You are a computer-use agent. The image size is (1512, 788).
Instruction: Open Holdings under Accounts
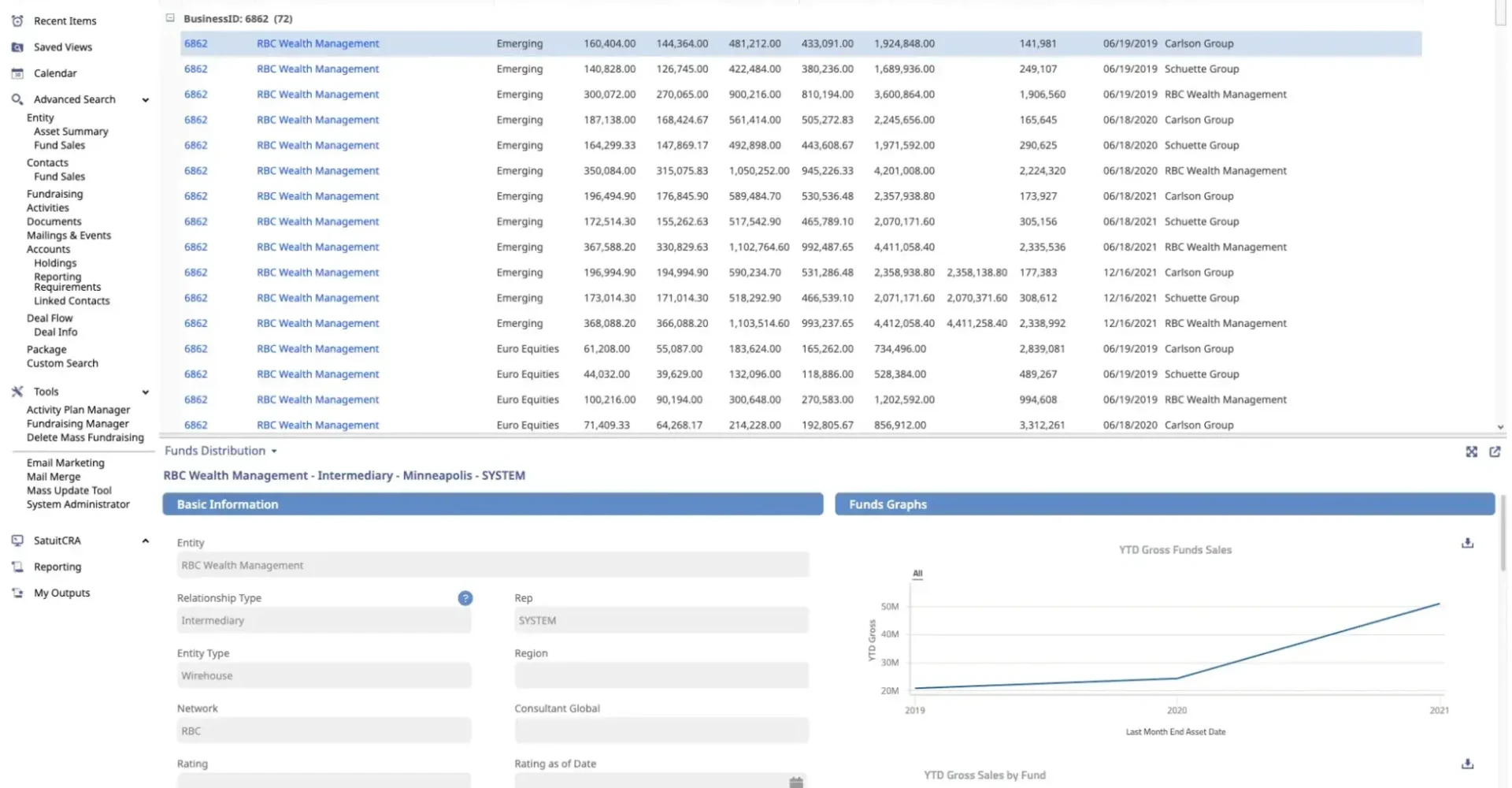pos(55,263)
